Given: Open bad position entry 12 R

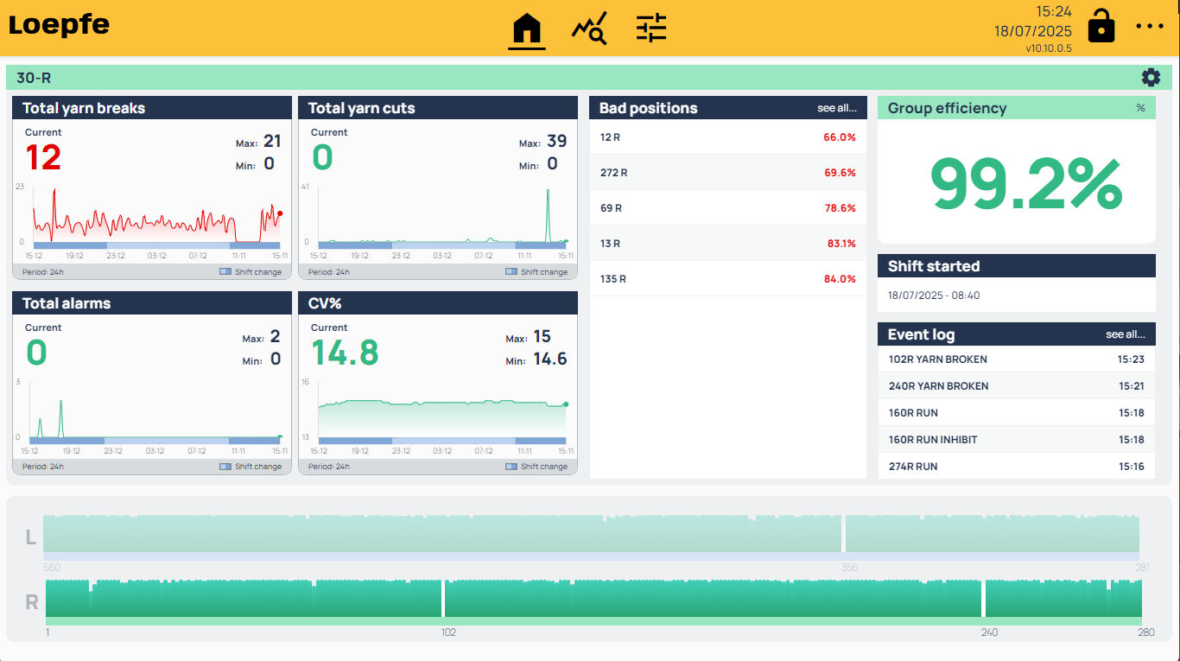Looking at the screenshot, I should (x=727, y=137).
